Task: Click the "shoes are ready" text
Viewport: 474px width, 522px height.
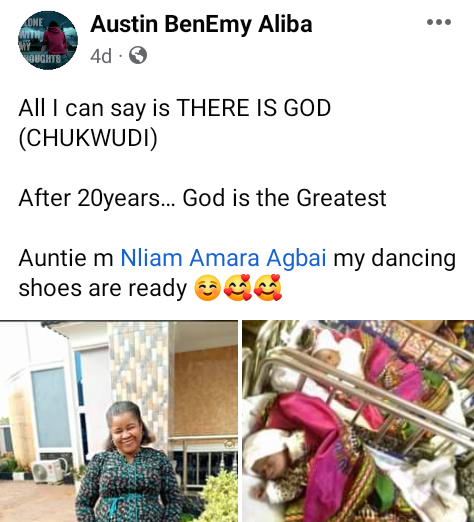Action: pos(102,288)
